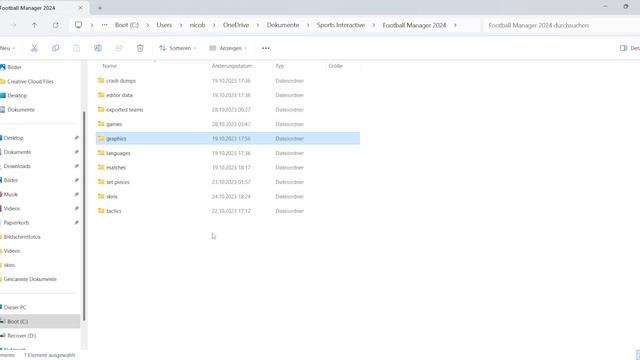Expand chevron after OneDrive breadcrumb
640x360 pixels.
(x=258, y=25)
